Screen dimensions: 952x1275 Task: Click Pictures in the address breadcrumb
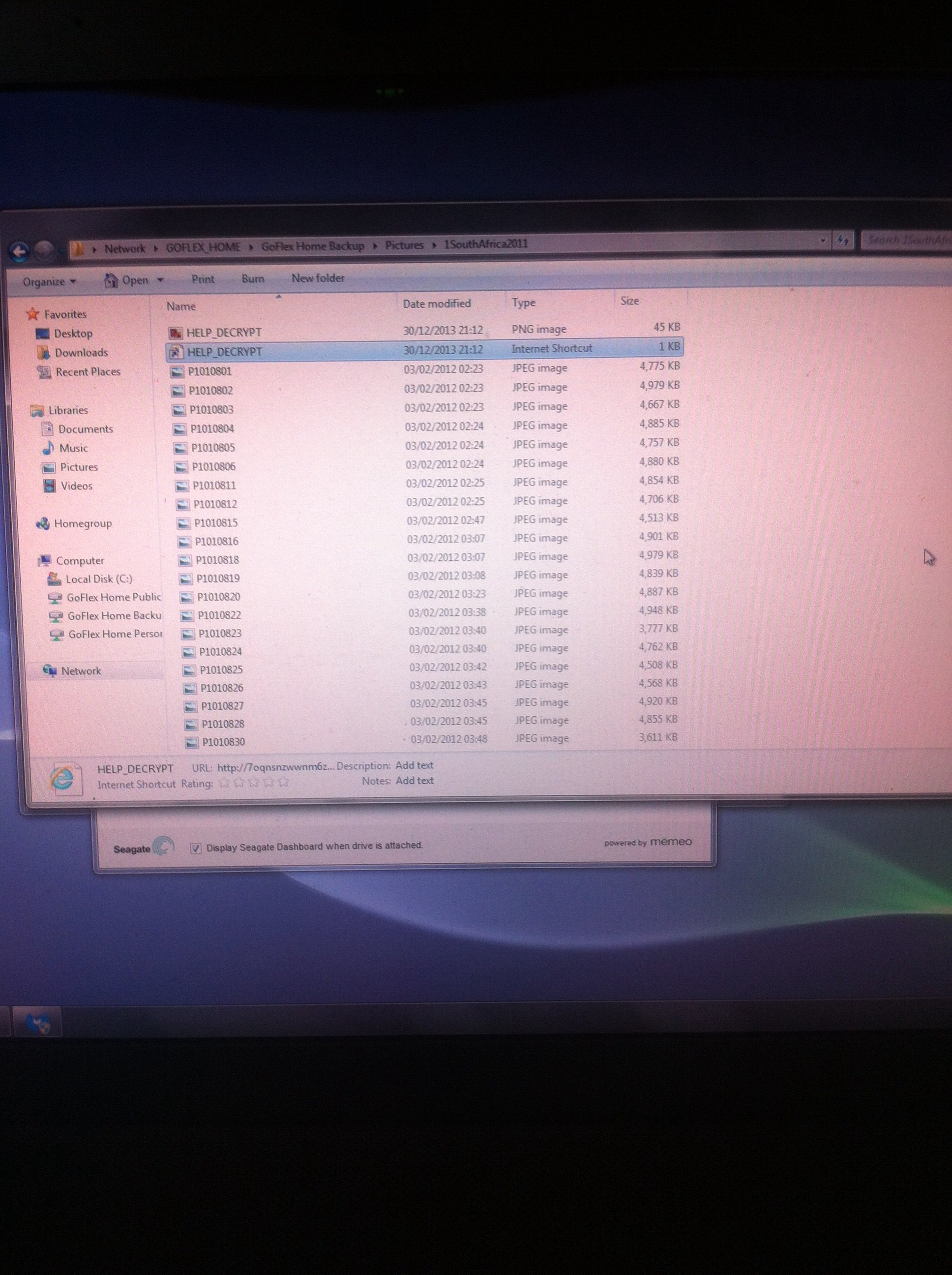[404, 245]
